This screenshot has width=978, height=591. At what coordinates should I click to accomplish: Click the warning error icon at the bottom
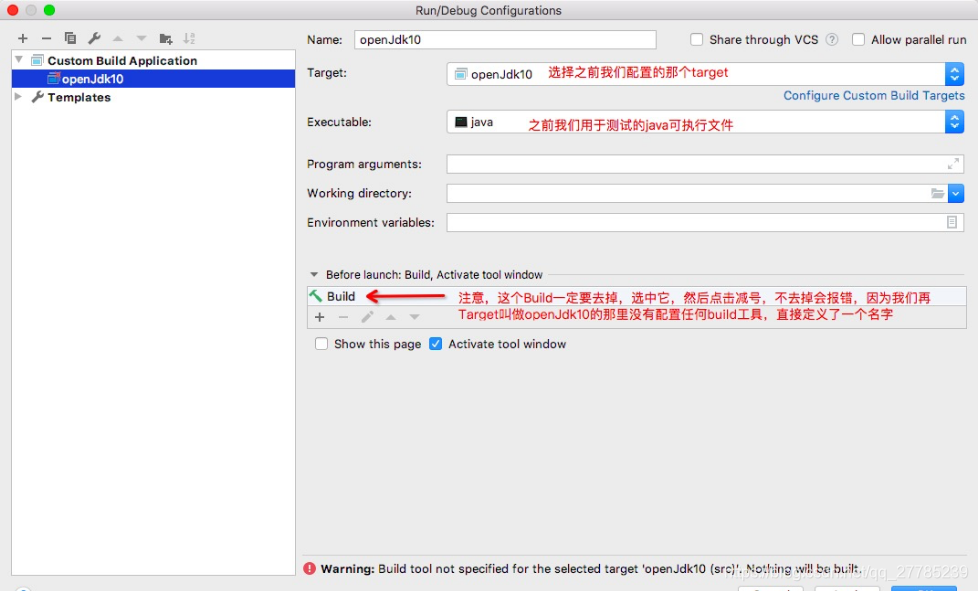coord(309,569)
